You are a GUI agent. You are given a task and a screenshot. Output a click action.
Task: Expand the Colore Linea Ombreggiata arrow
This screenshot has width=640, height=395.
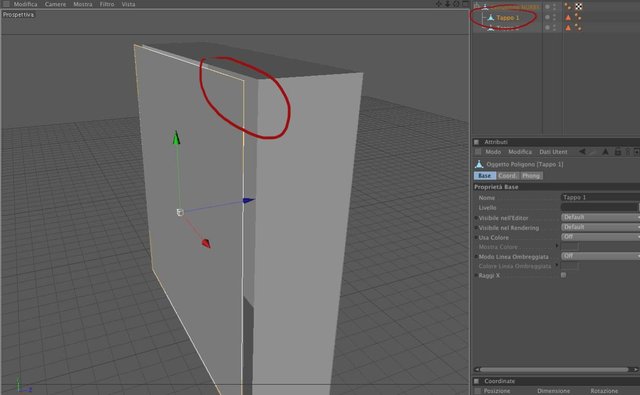pyautogui.click(x=557, y=265)
